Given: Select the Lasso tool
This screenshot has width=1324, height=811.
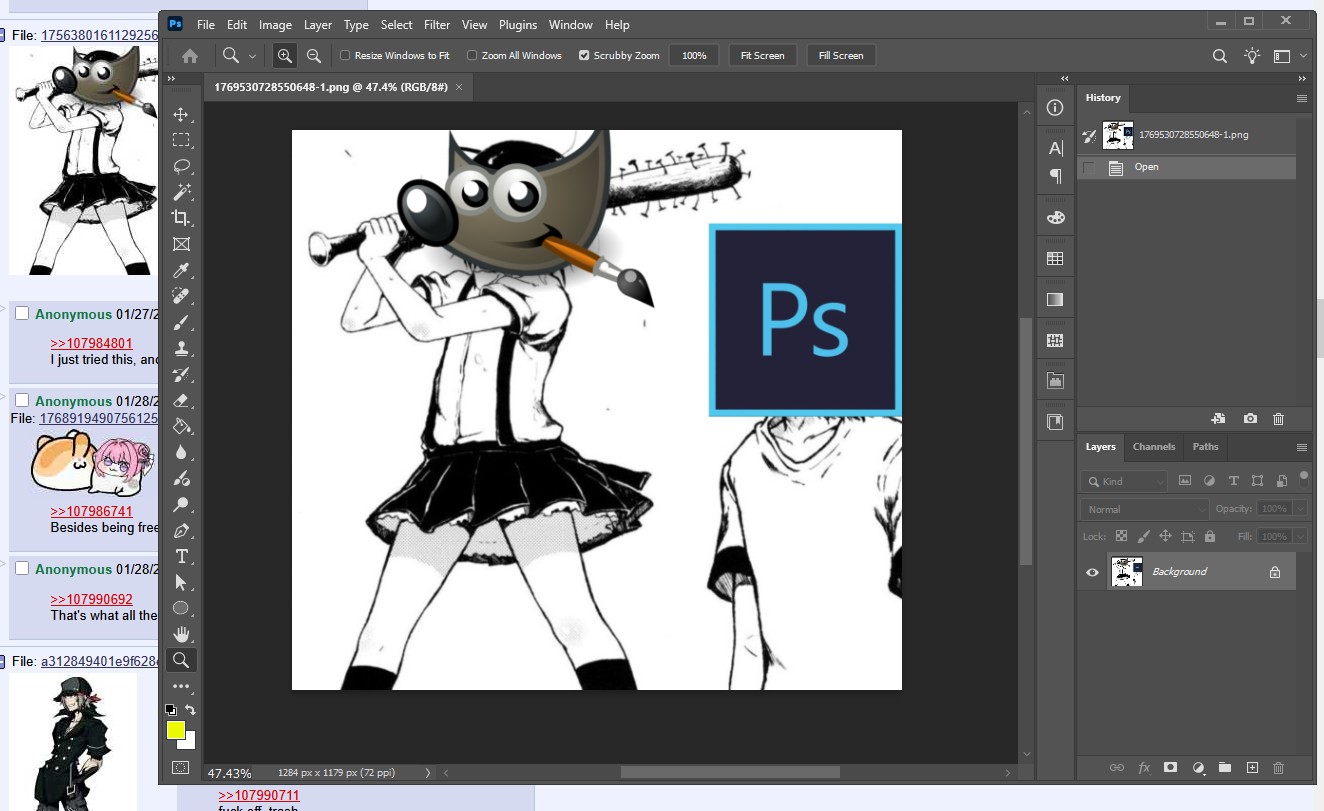Looking at the screenshot, I should 181,166.
